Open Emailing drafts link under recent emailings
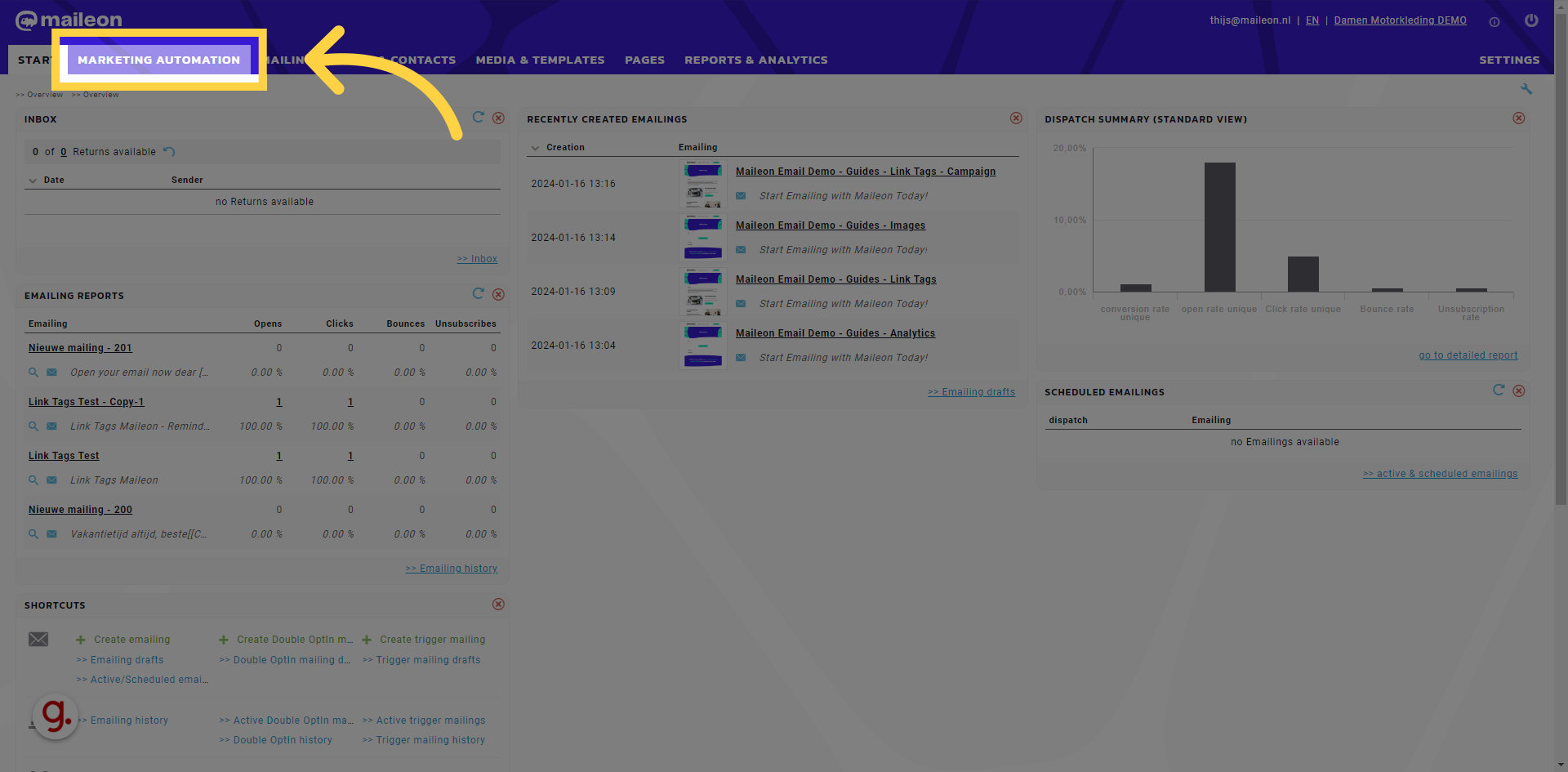The image size is (1568, 772). 972,392
